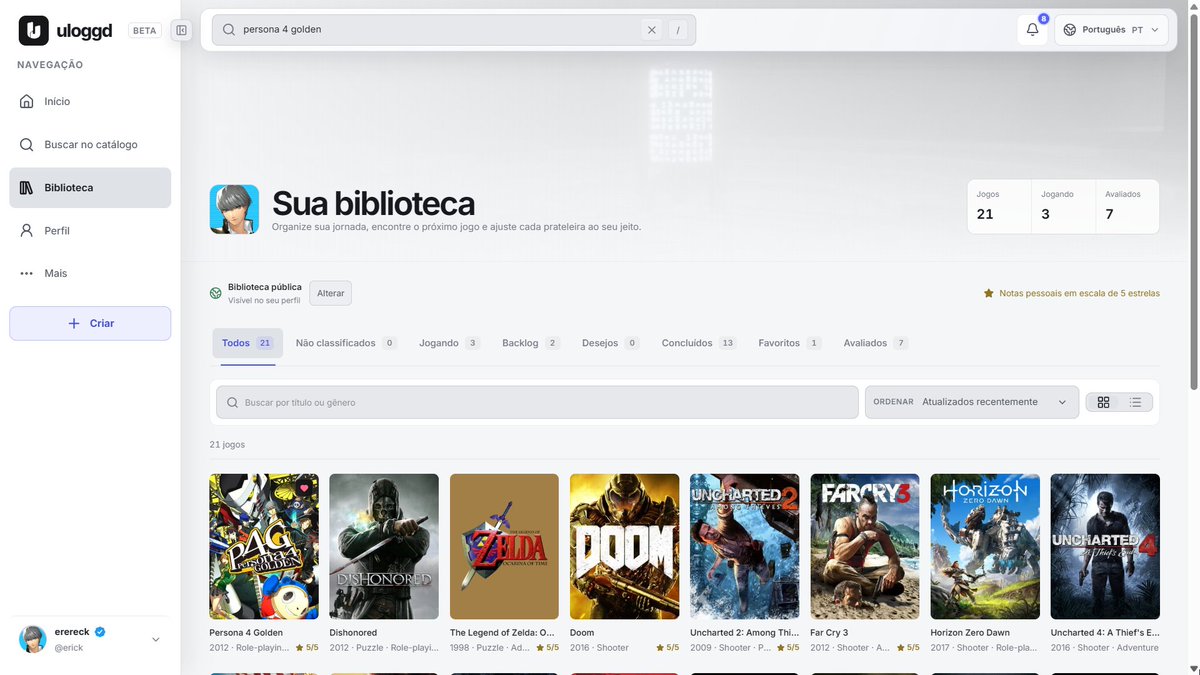1200x675 pixels.
Task: Open The Legend of Zelda Ocarina cover
Action: (504, 546)
